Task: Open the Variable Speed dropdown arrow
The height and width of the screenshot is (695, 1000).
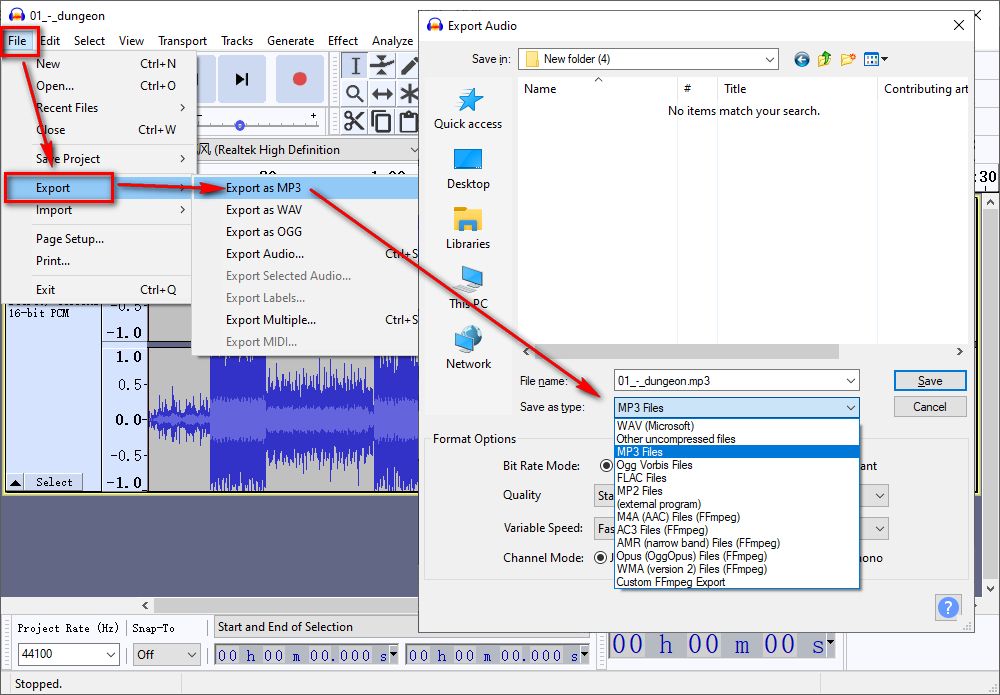Action: tap(879, 528)
